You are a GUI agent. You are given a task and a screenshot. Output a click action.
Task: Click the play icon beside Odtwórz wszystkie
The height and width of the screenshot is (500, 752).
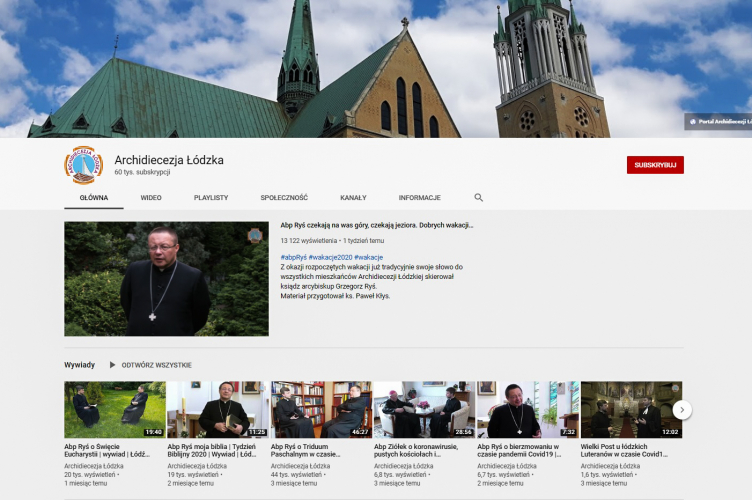click(112, 365)
